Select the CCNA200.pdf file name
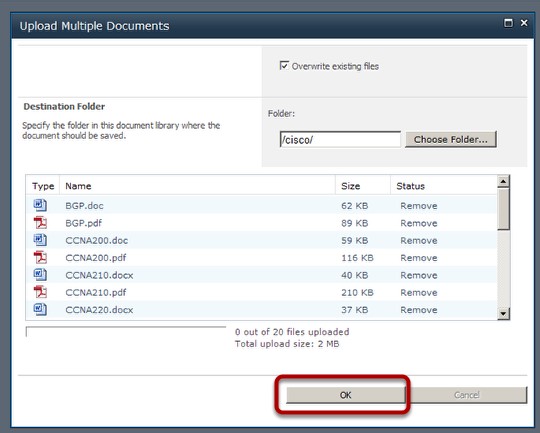Image resolution: width=540 pixels, height=433 pixels. [x=96, y=258]
